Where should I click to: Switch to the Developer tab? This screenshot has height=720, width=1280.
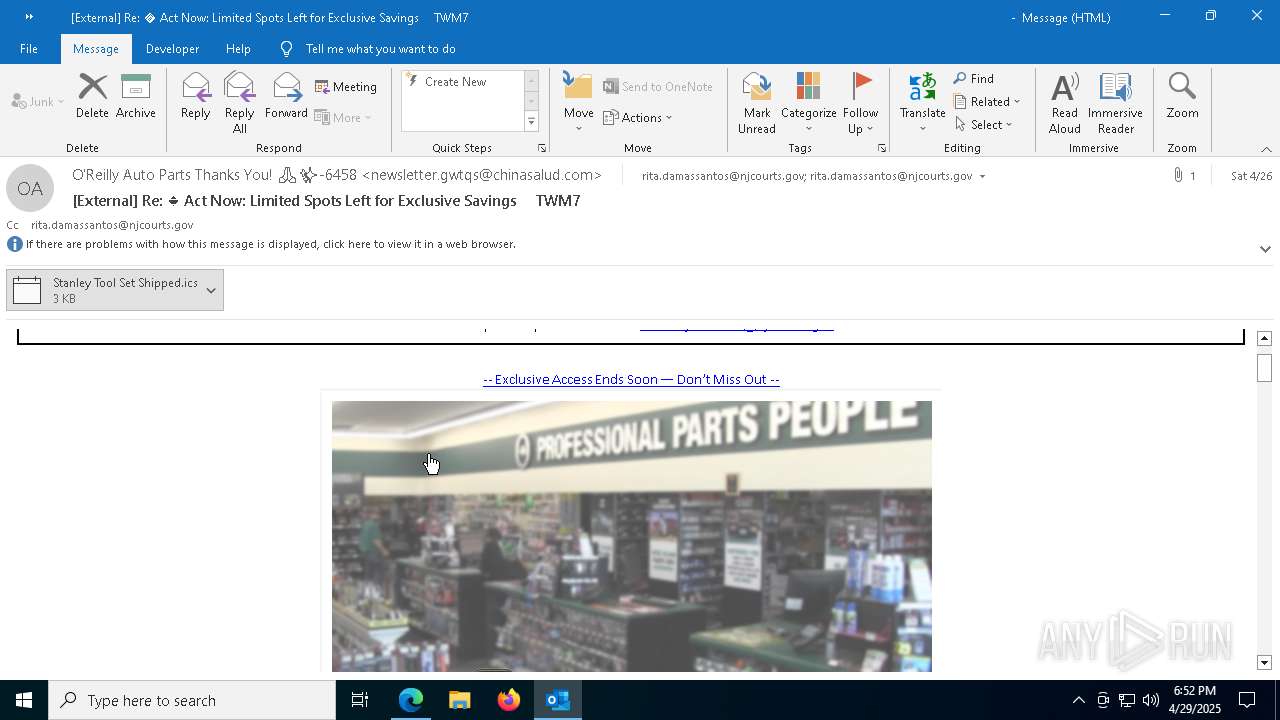172,49
